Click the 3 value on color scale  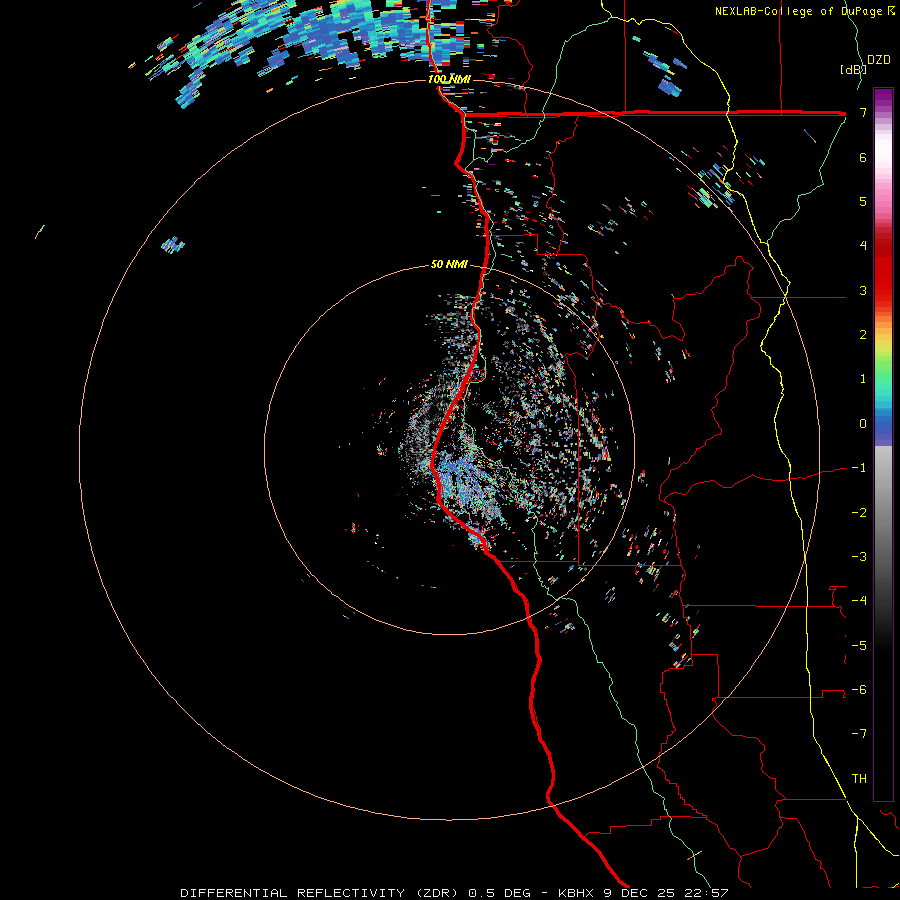tap(863, 290)
